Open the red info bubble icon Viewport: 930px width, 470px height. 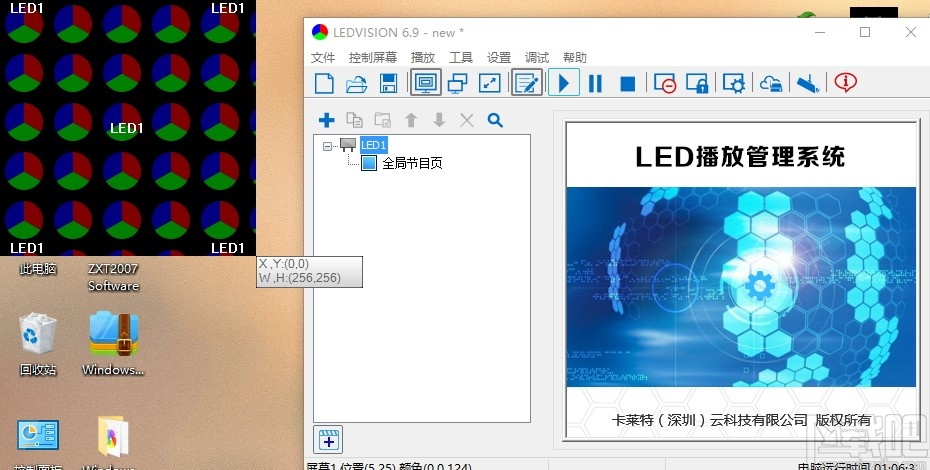[x=845, y=82]
